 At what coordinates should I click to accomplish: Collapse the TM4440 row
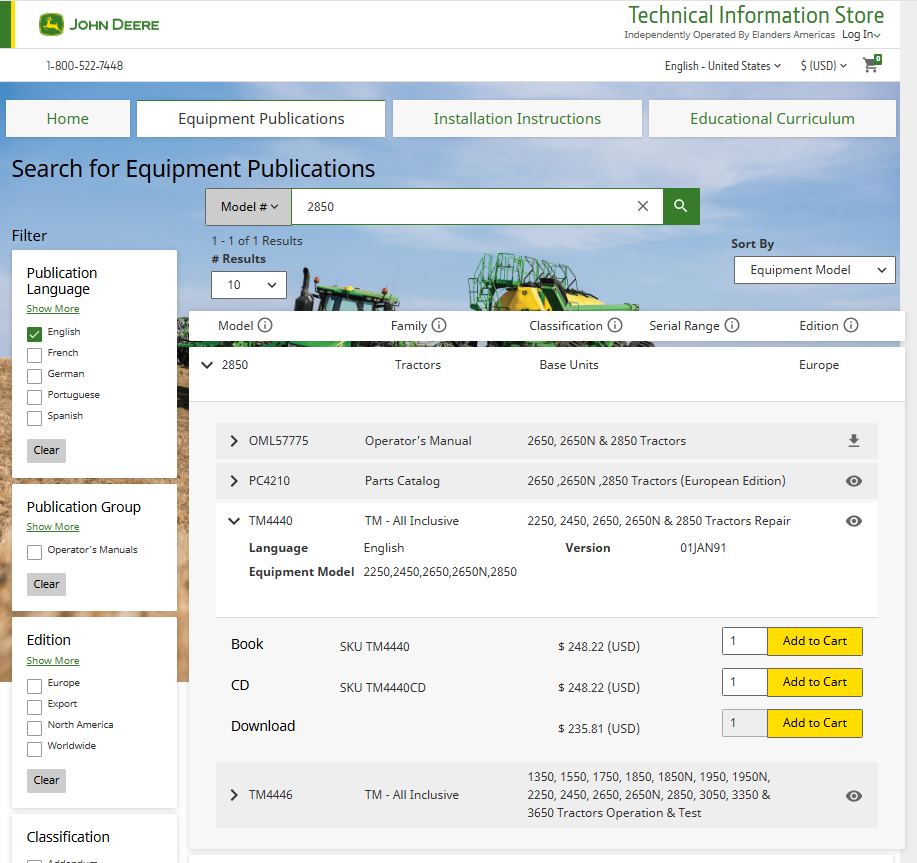coord(234,521)
